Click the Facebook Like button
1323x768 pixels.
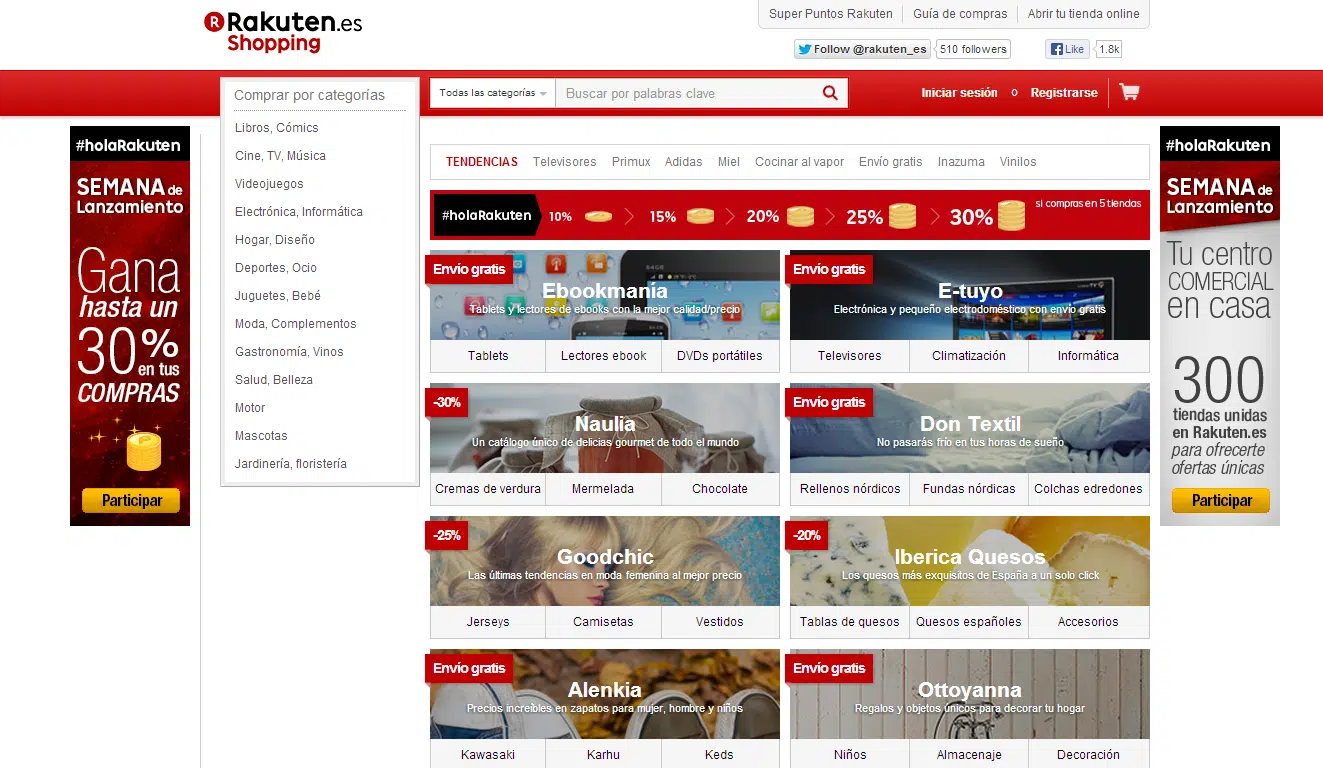click(1067, 49)
